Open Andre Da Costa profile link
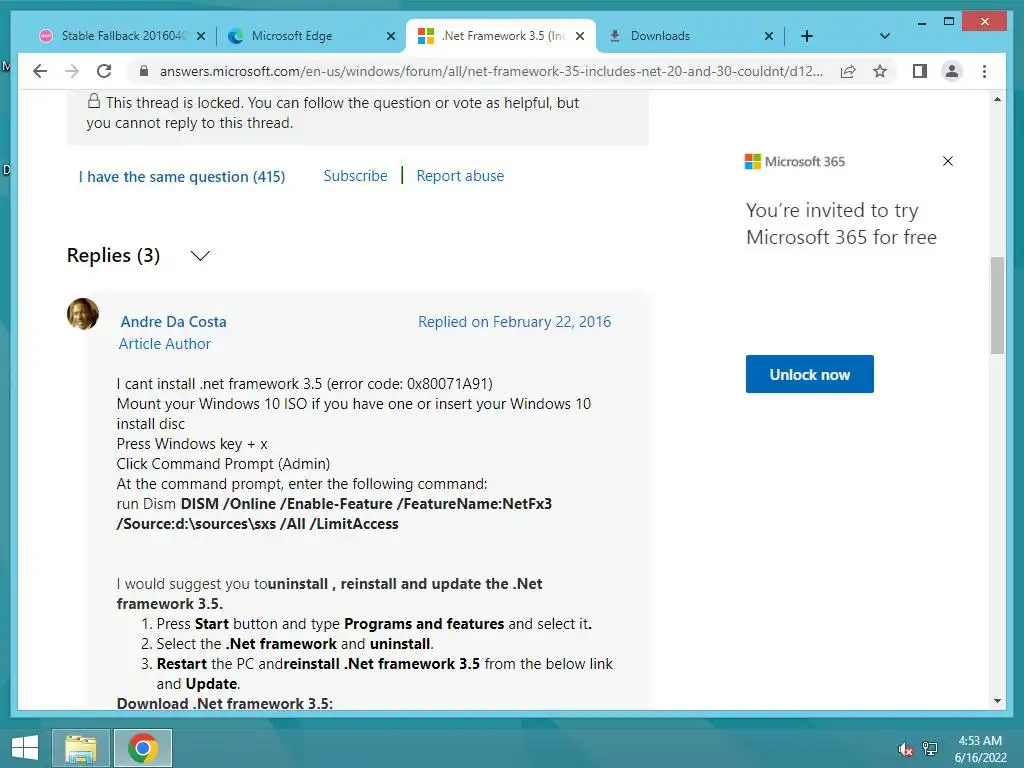This screenshot has width=1024, height=768. click(173, 321)
